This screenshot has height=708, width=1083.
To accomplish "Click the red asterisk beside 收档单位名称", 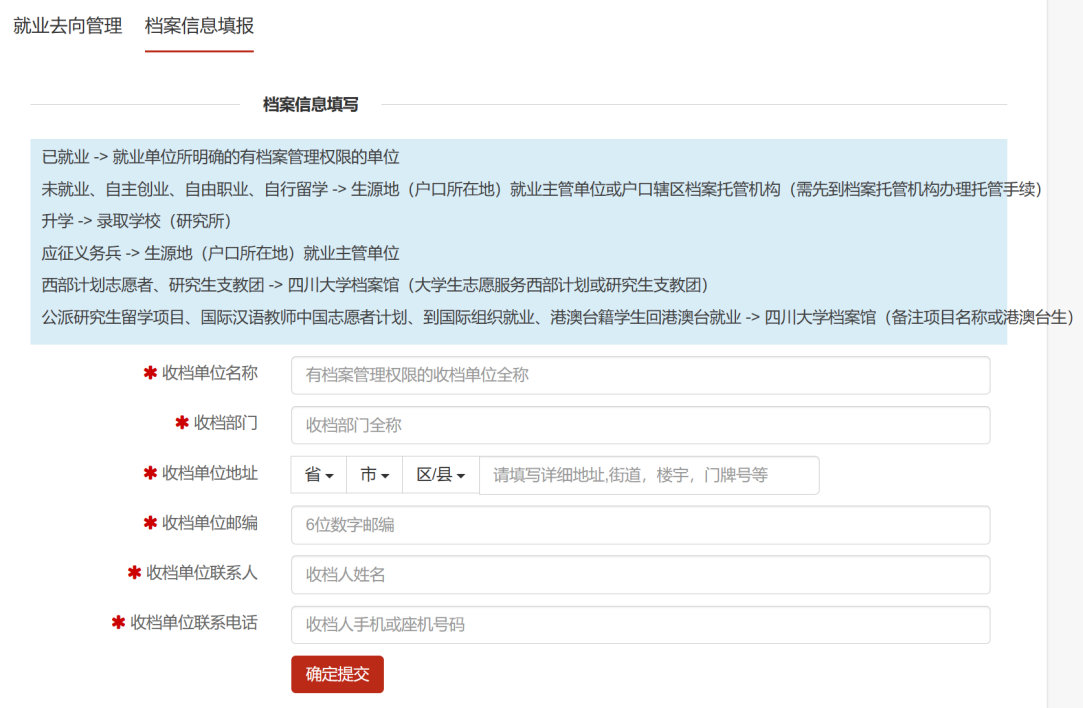I will point(150,373).
